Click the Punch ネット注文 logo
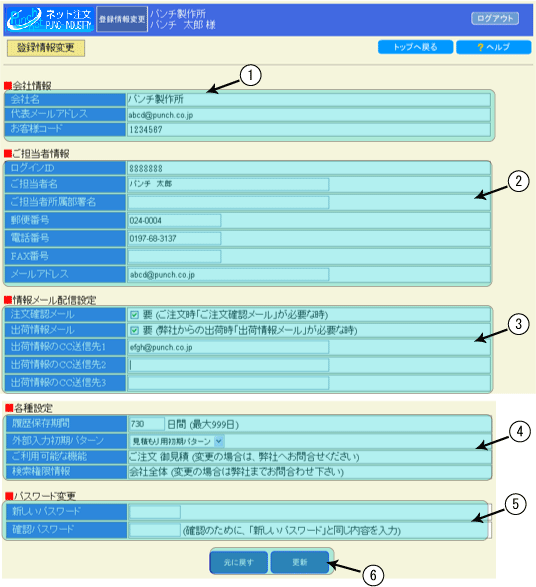 pos(50,19)
